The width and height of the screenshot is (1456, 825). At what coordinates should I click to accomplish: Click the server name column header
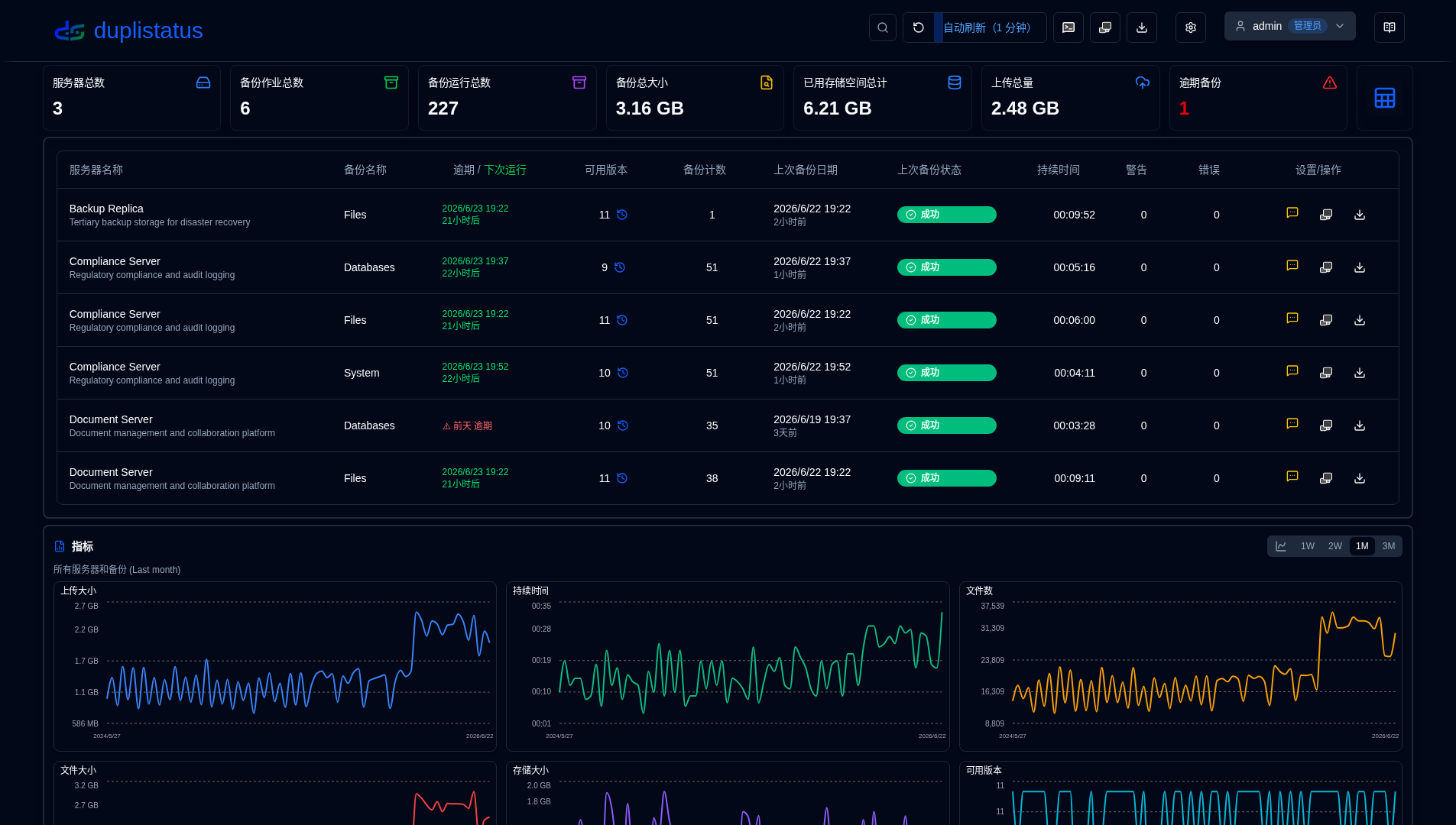point(96,170)
